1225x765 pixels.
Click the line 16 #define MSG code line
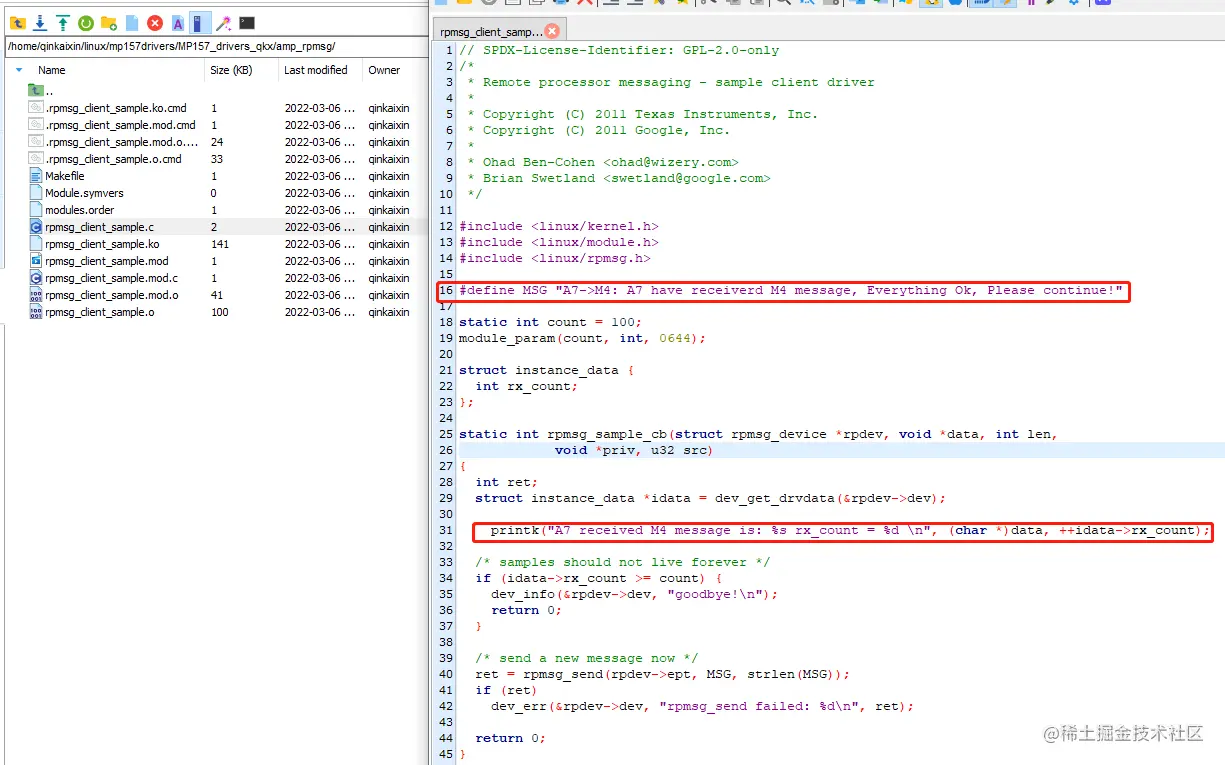[791, 290]
